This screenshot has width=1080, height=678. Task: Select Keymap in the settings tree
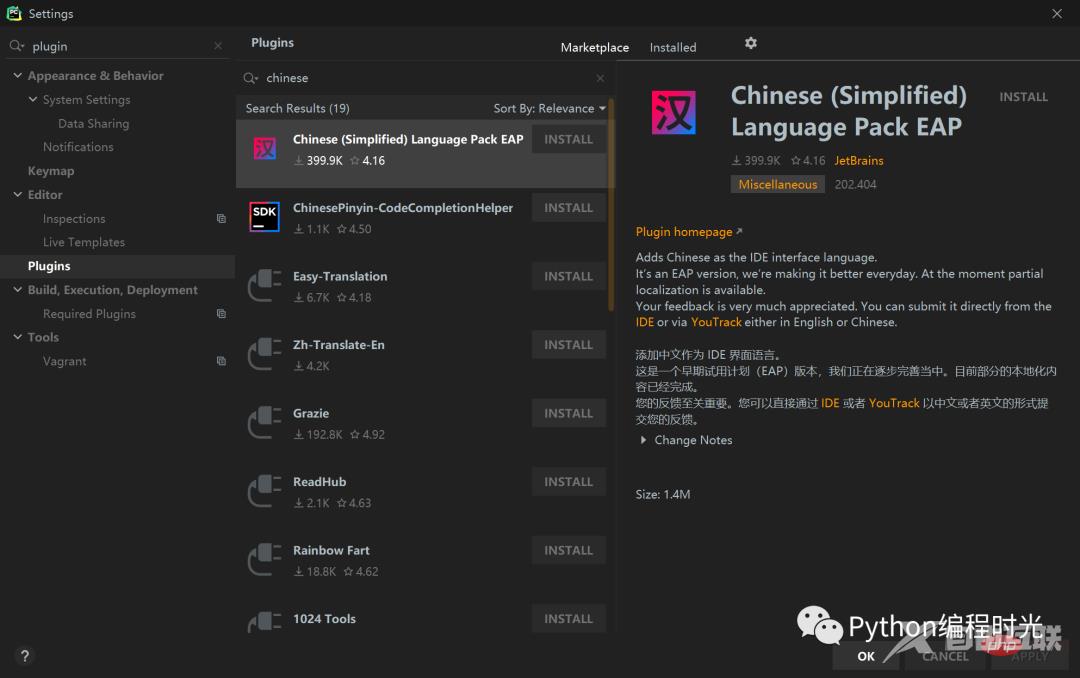point(51,170)
